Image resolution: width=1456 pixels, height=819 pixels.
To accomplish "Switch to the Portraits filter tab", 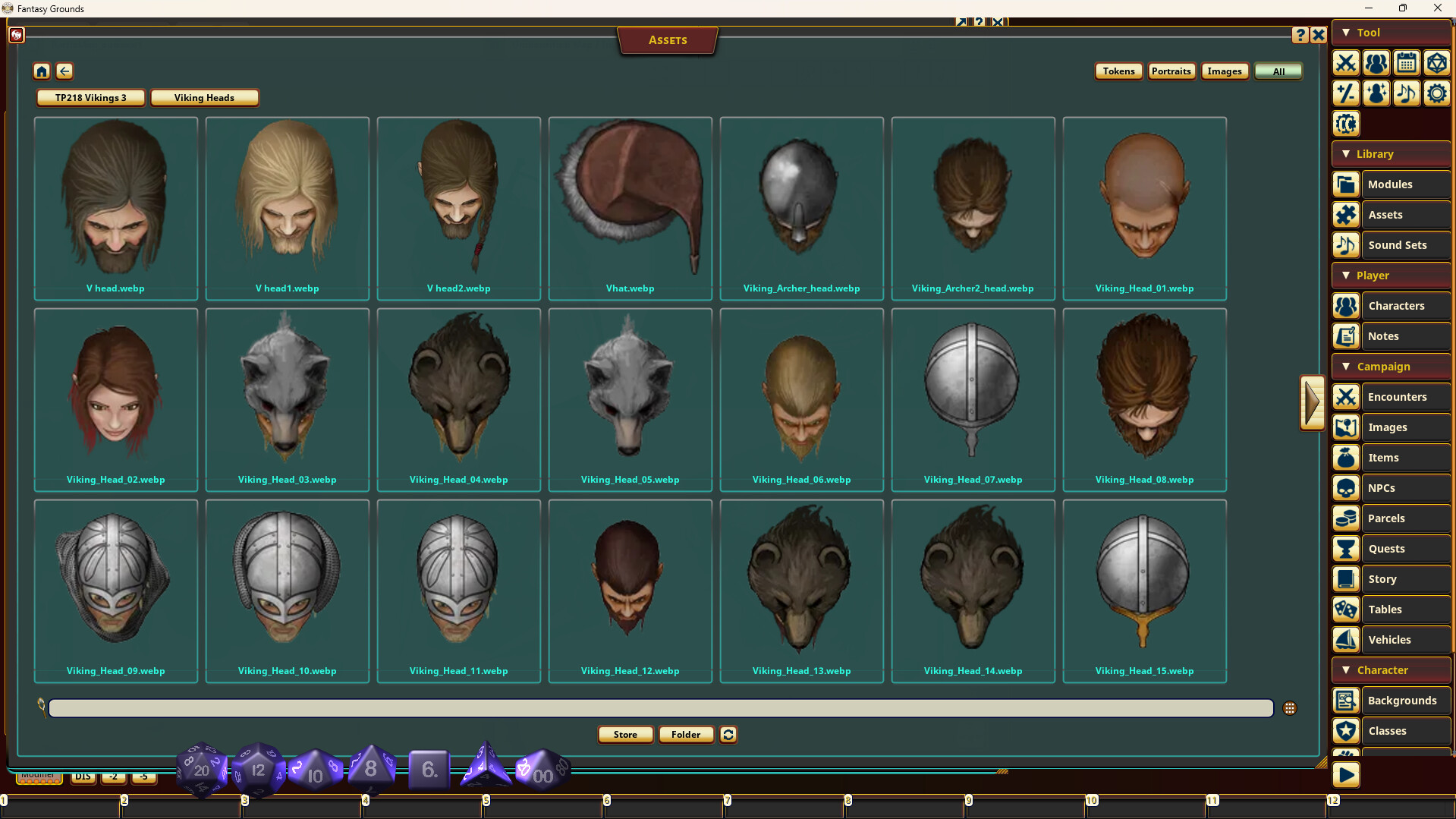I will pos(1171,71).
